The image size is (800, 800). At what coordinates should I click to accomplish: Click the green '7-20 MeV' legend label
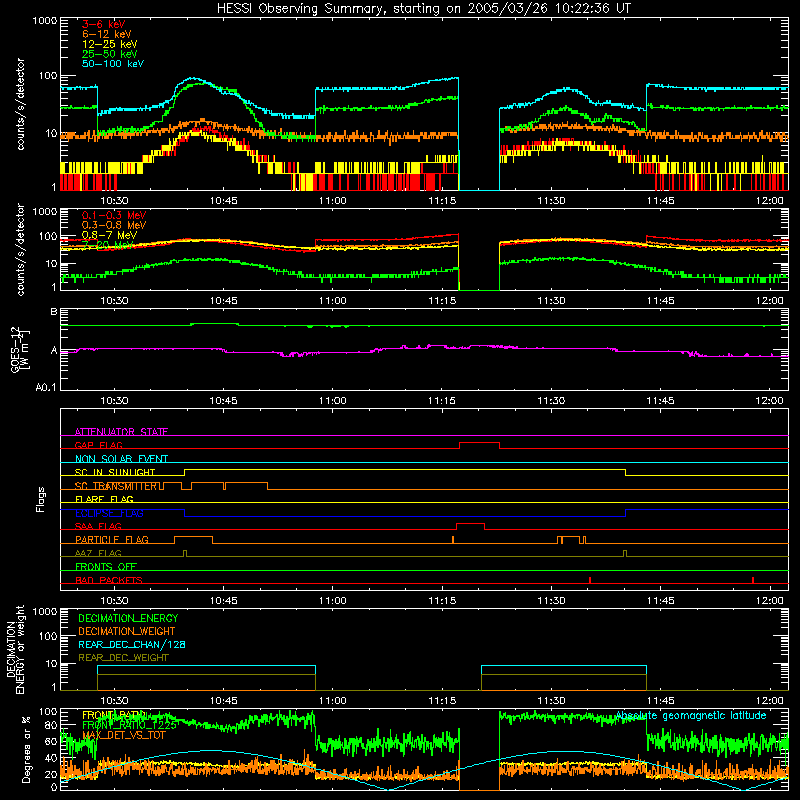point(107,245)
